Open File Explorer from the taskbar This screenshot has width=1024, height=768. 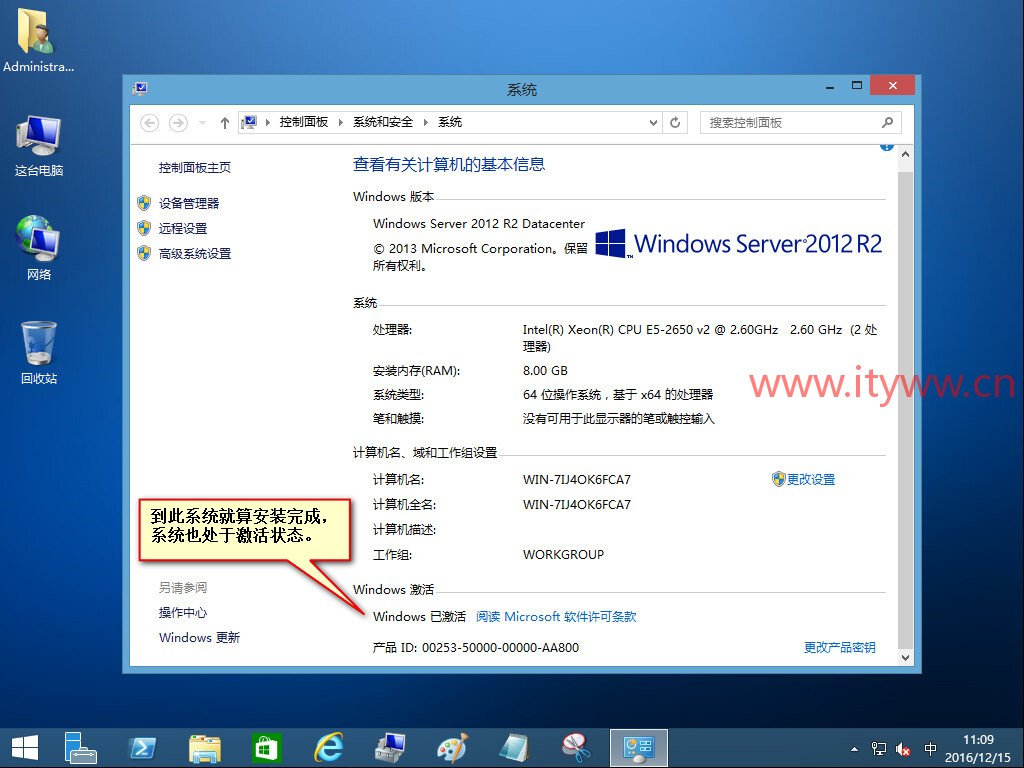204,748
